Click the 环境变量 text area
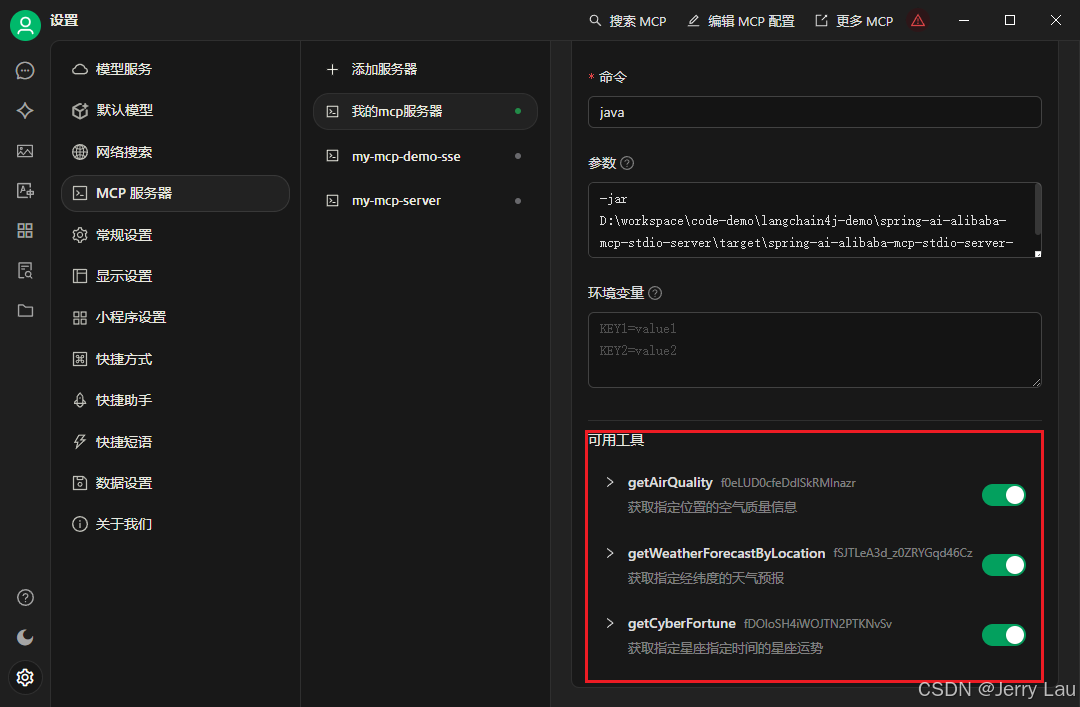1080x707 pixels. point(814,350)
